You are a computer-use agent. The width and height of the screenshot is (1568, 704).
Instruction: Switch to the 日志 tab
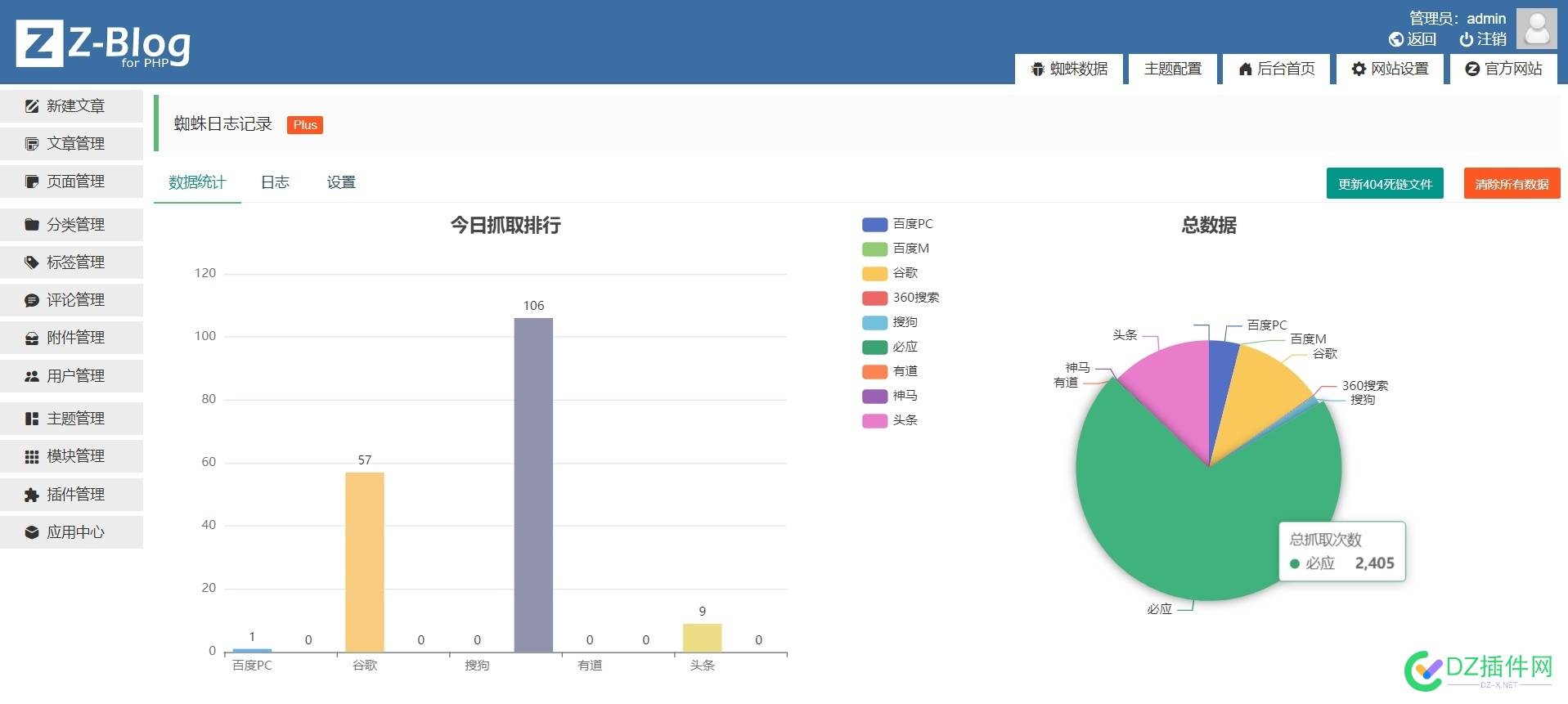(x=275, y=182)
